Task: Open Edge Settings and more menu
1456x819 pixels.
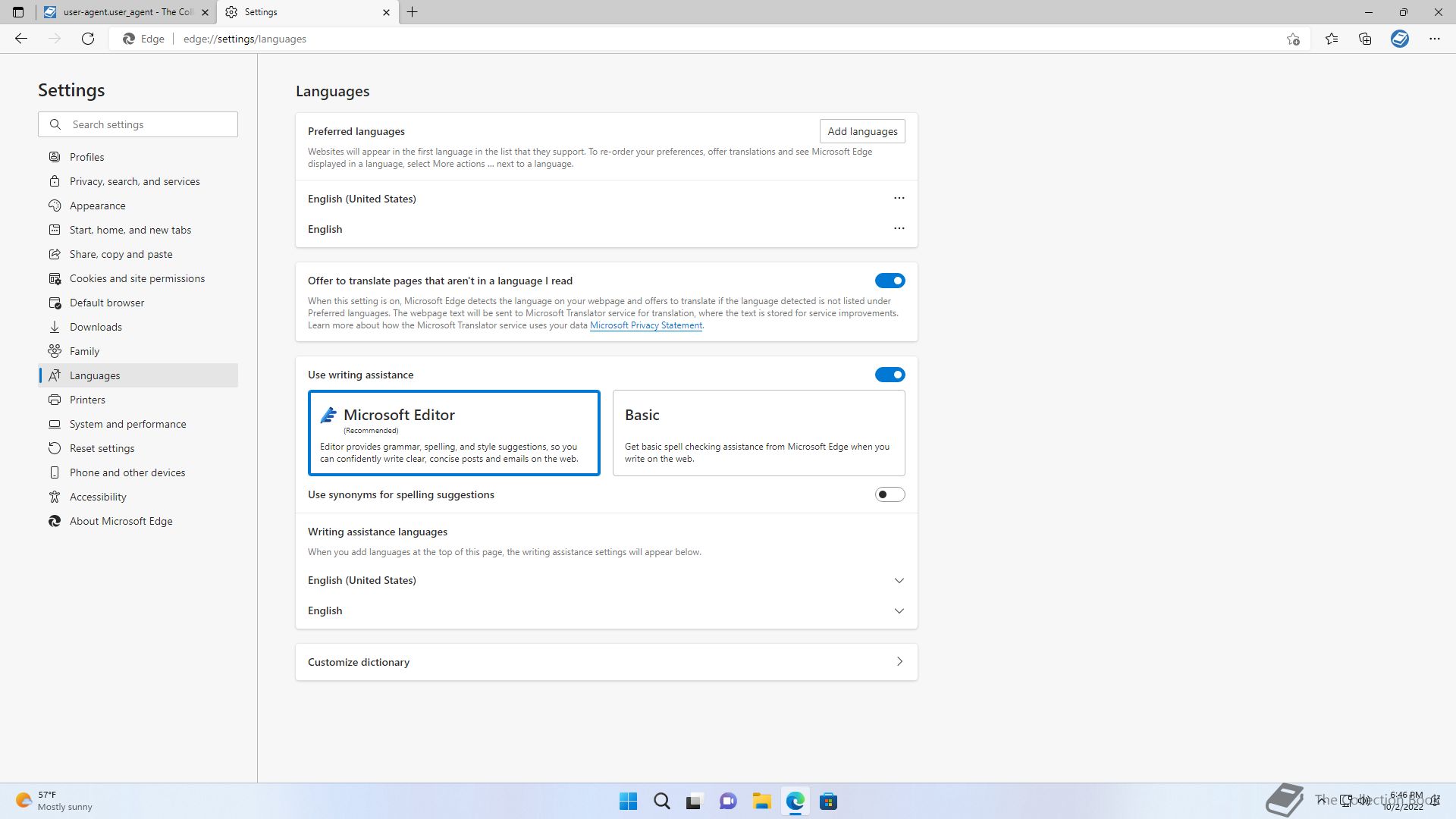Action: tap(1434, 39)
